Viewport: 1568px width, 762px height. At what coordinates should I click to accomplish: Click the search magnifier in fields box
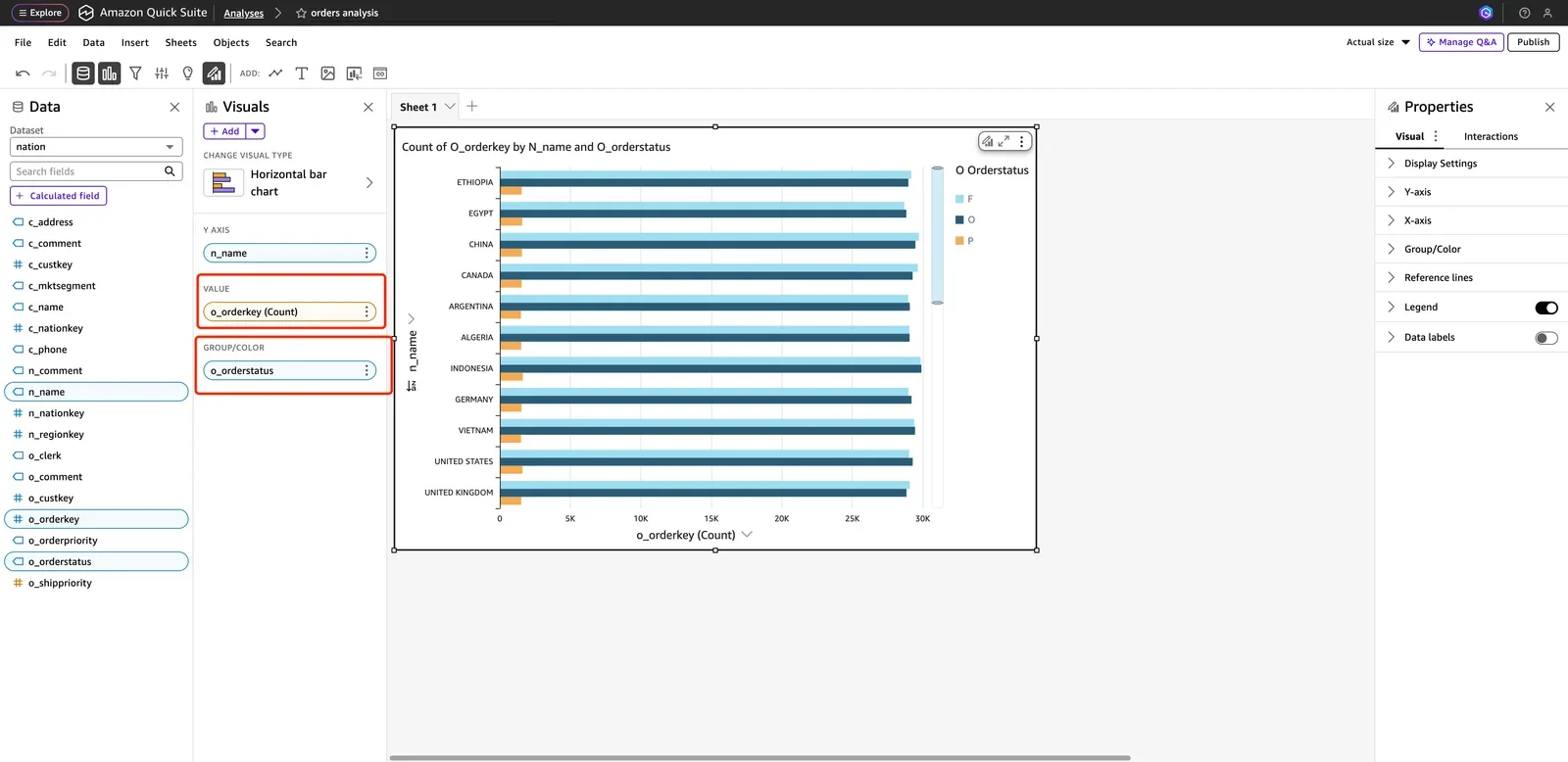click(x=170, y=171)
